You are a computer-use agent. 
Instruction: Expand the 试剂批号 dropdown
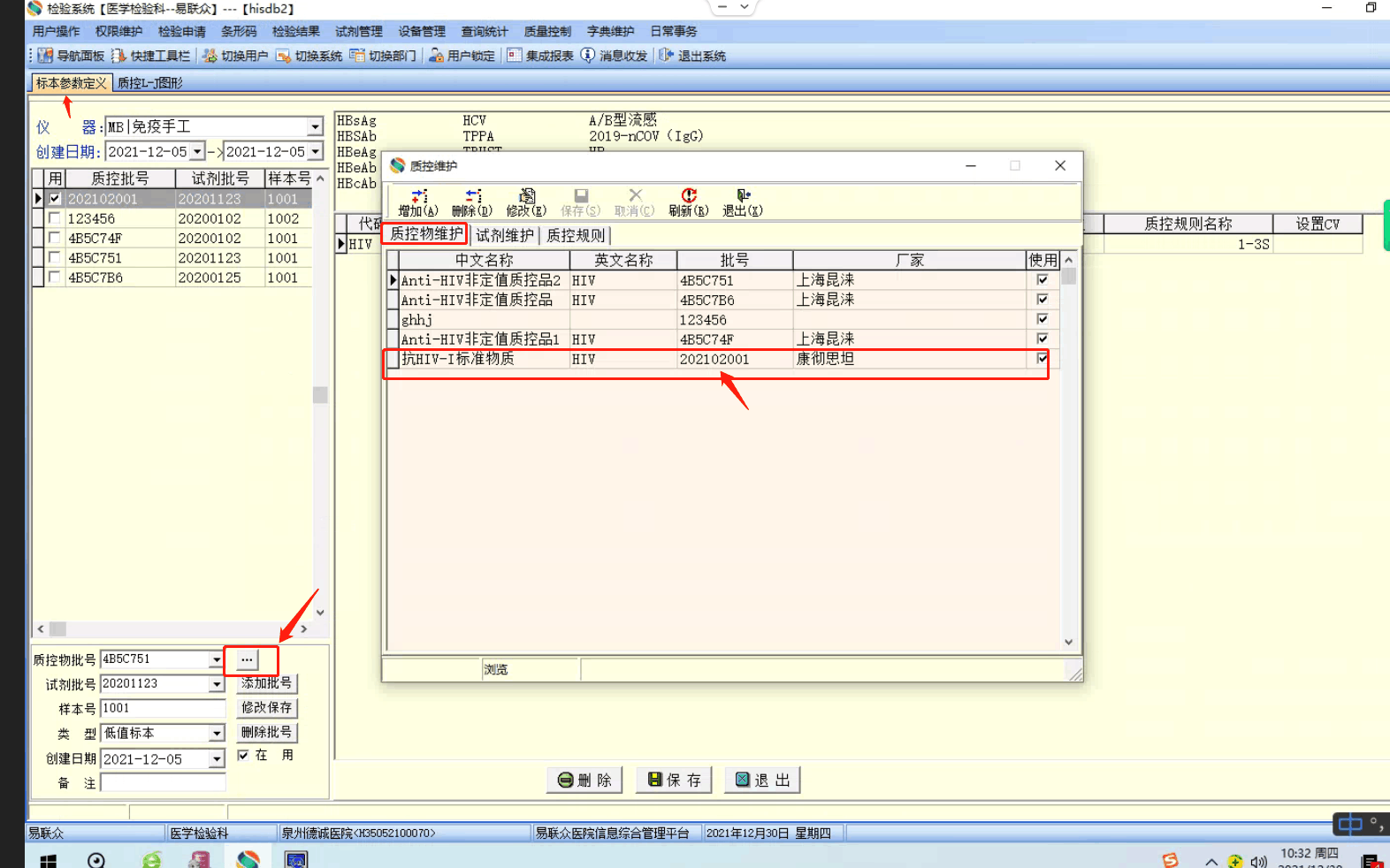(217, 684)
